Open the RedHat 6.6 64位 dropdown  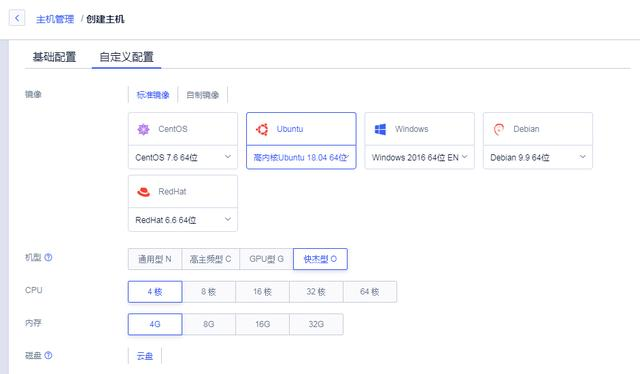point(183,220)
